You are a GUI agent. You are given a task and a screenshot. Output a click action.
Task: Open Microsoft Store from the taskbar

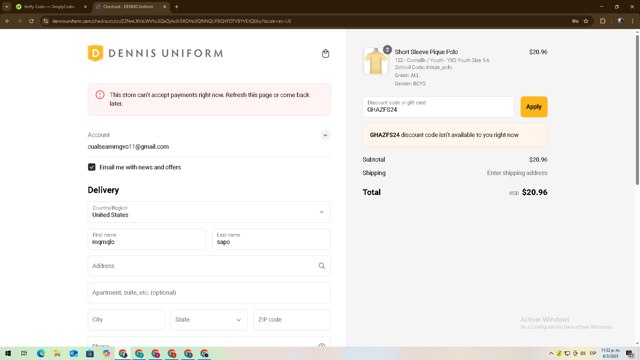tap(90, 353)
